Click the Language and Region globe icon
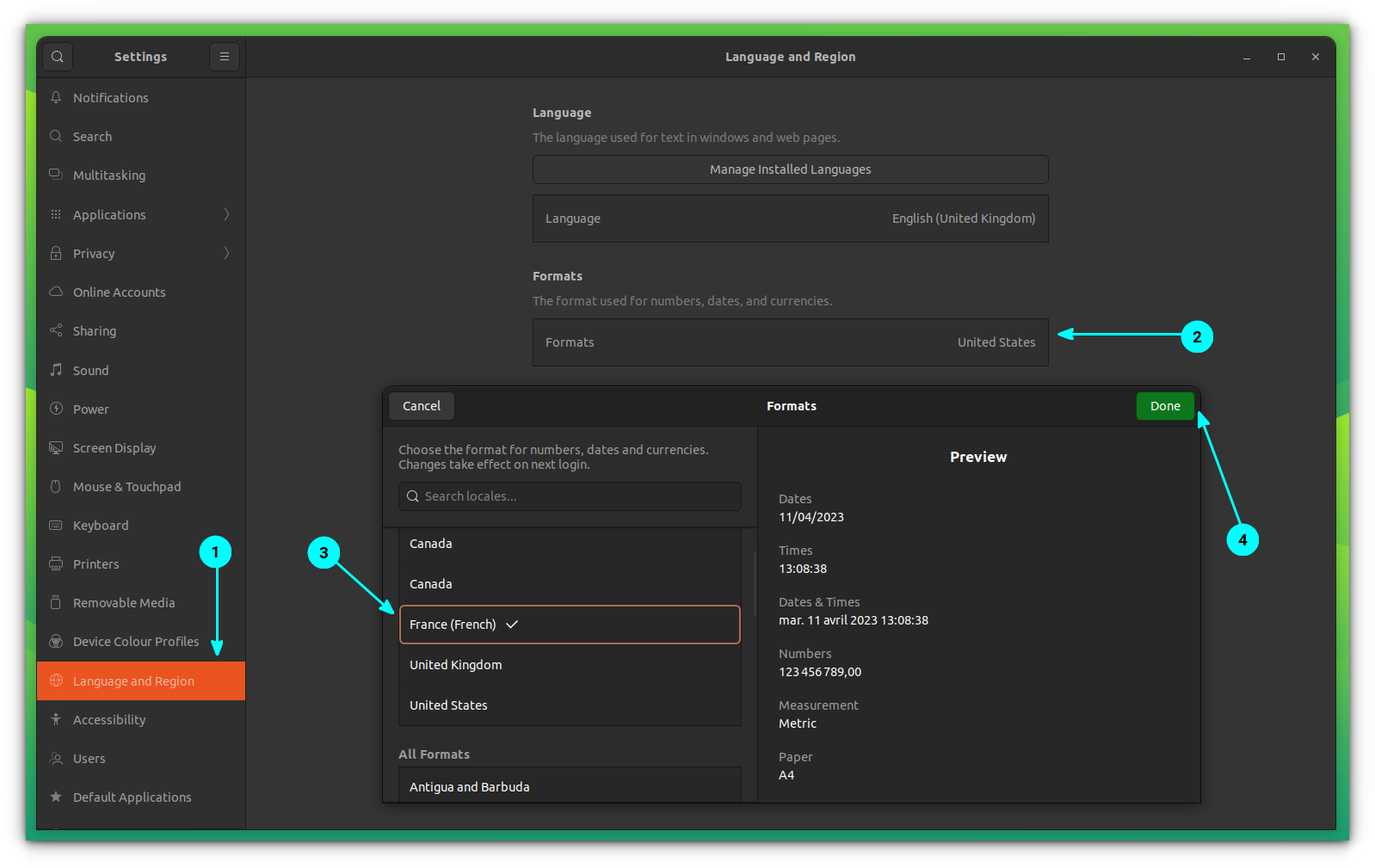The image size is (1375, 868). 56,680
